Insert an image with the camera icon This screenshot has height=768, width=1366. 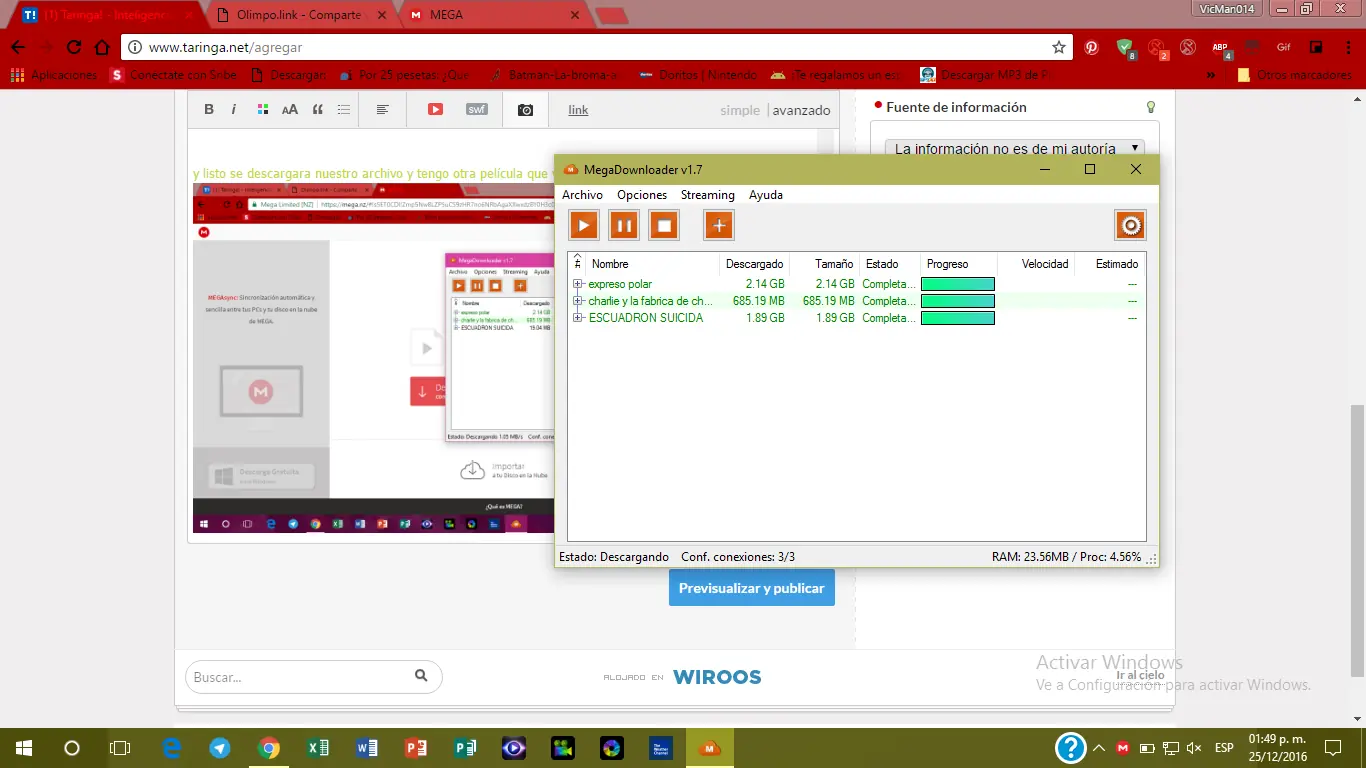coord(525,110)
